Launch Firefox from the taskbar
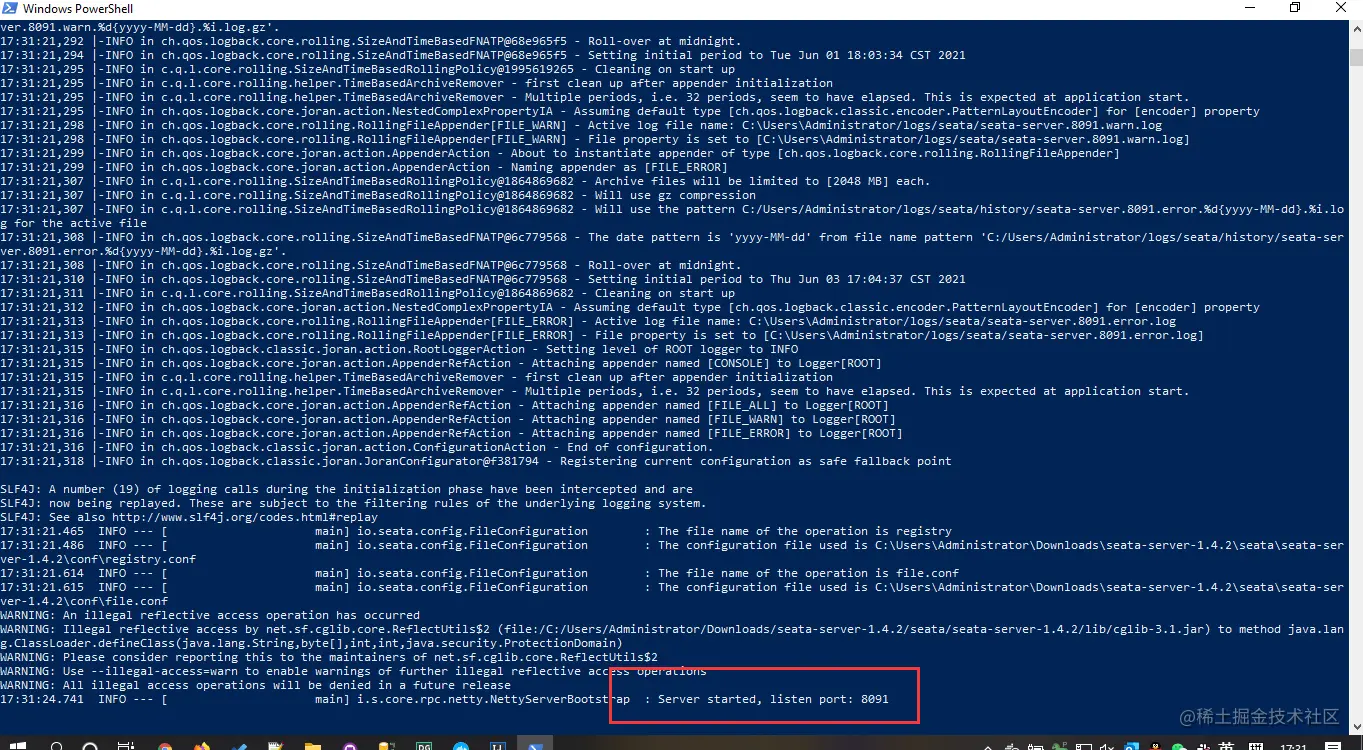 click(x=202, y=745)
